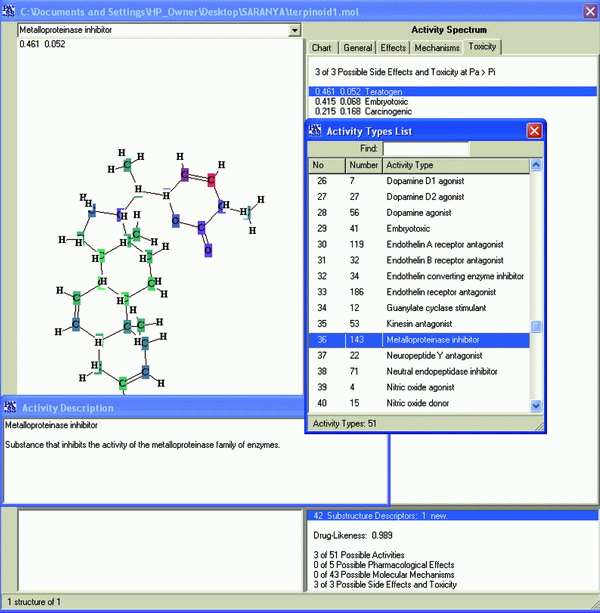Screen dimensions: 600x613
Task: Select Dopamine D1 agonist row
Action: (x=419, y=181)
